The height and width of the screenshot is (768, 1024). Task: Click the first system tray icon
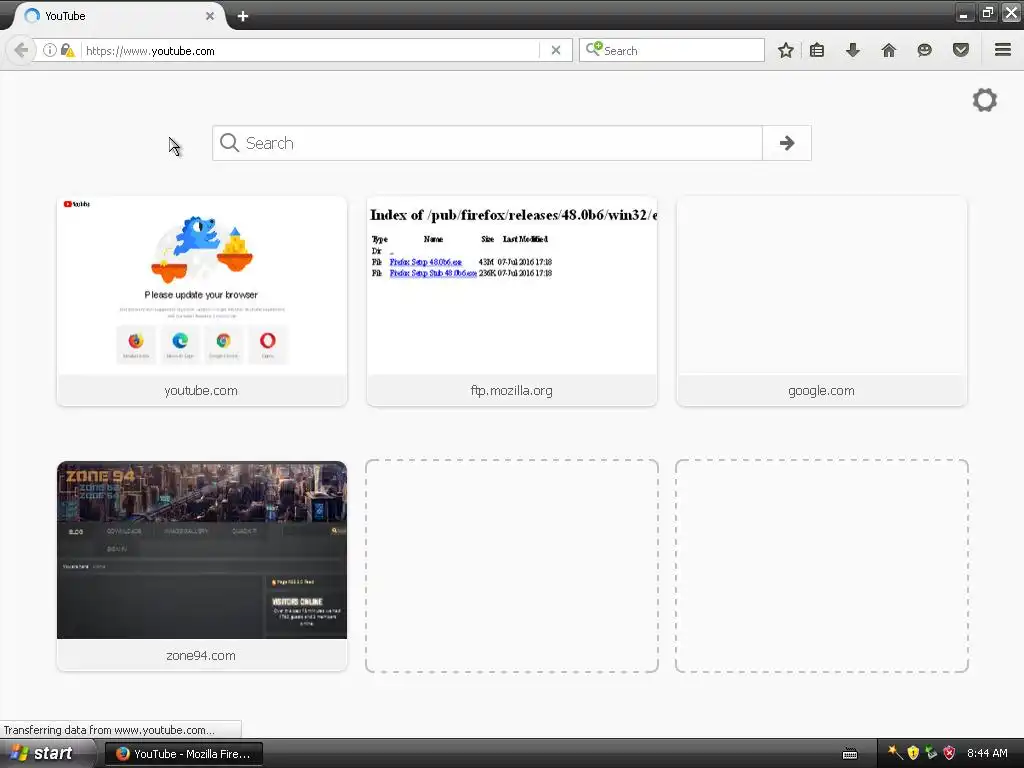[895, 753]
